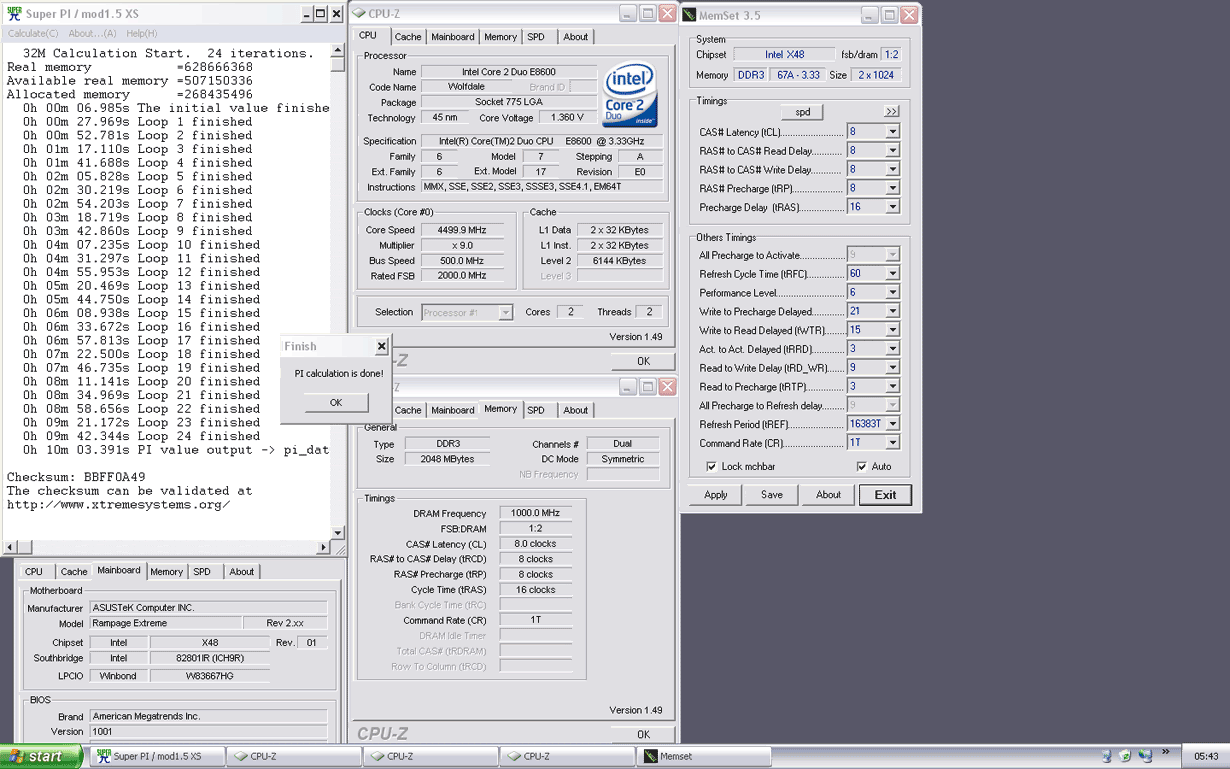Open the About...(A) menu in Super PI
1230x769 pixels.
pyautogui.click(x=92, y=33)
